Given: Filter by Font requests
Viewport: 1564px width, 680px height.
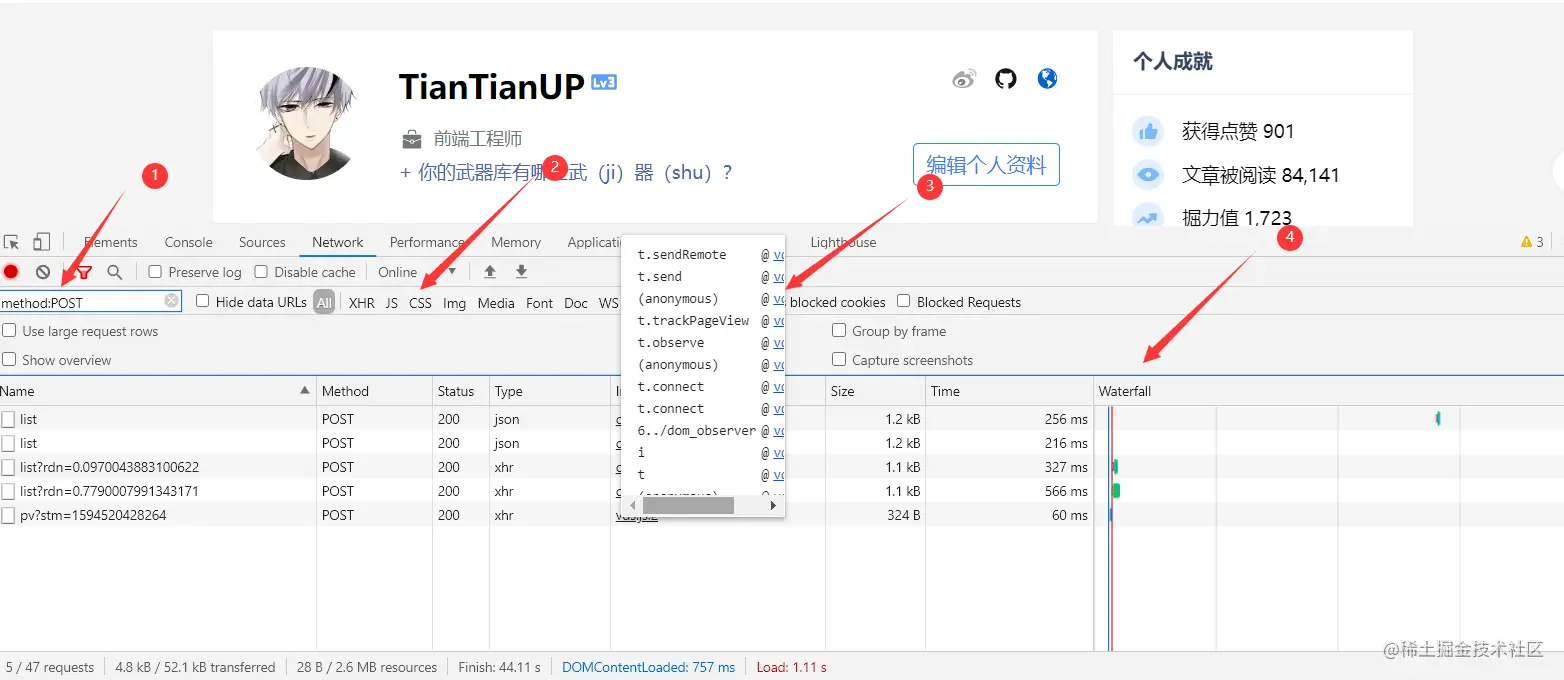Looking at the screenshot, I should pos(540,303).
